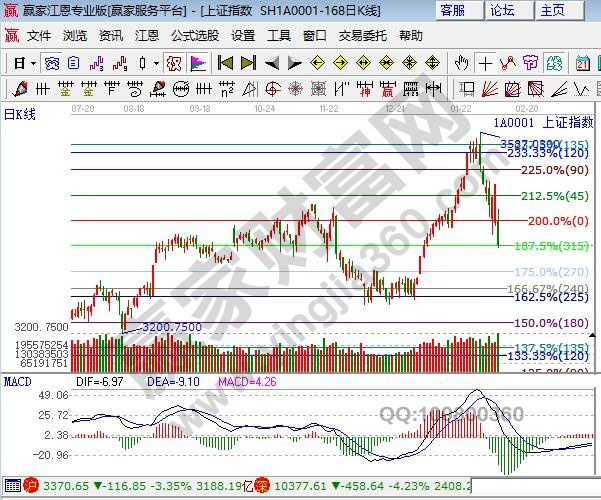
Task: Select the hand pan tool icon
Action: coord(462,63)
